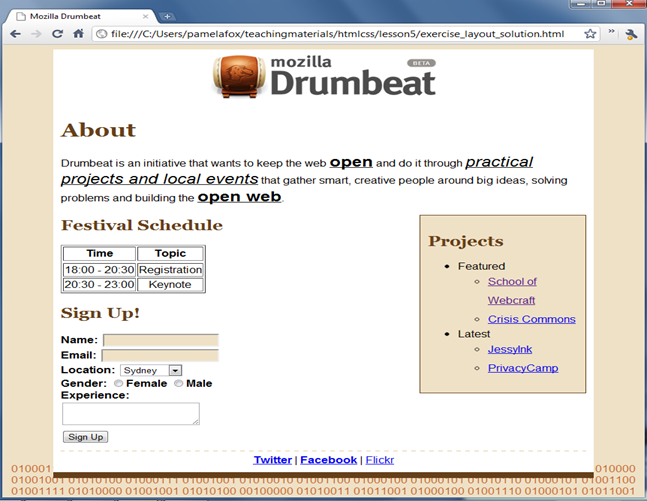
Task: Maximize the browser window
Action: (x=601, y=3)
